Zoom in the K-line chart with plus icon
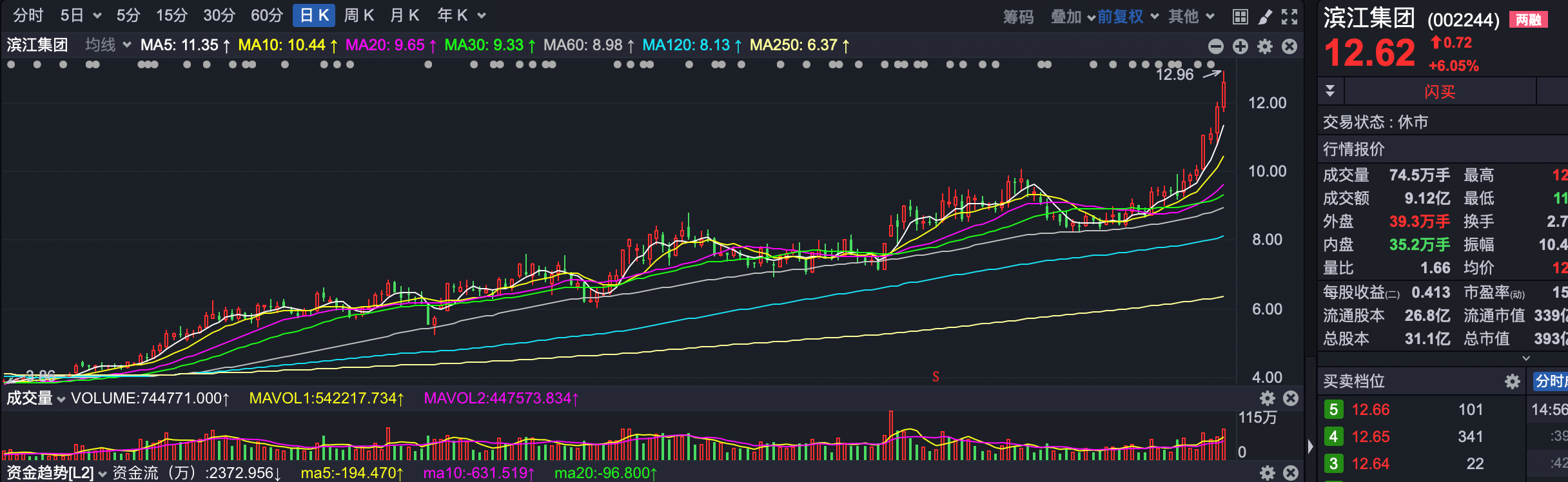 tap(1240, 46)
